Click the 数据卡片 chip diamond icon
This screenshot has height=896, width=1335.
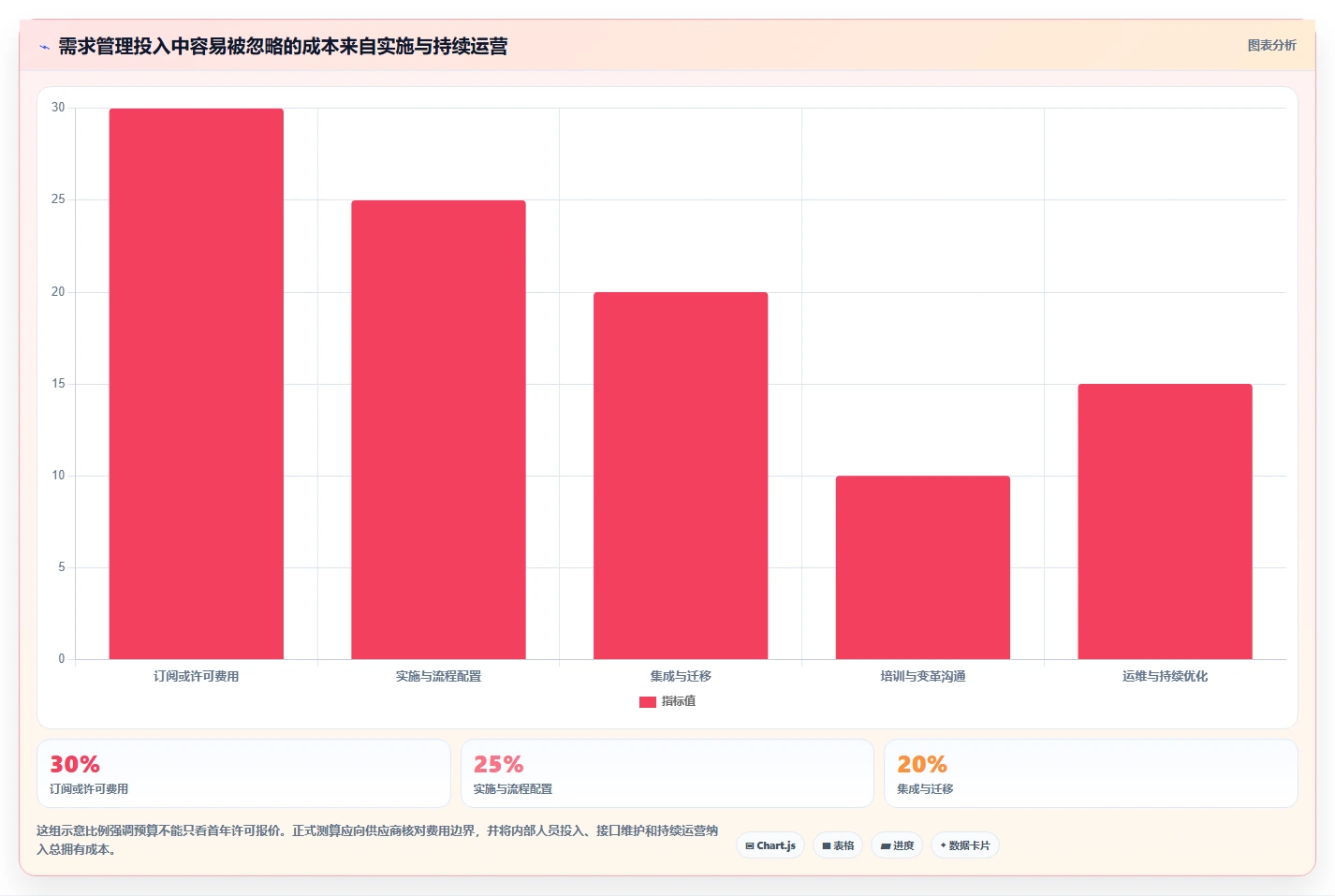tap(943, 845)
